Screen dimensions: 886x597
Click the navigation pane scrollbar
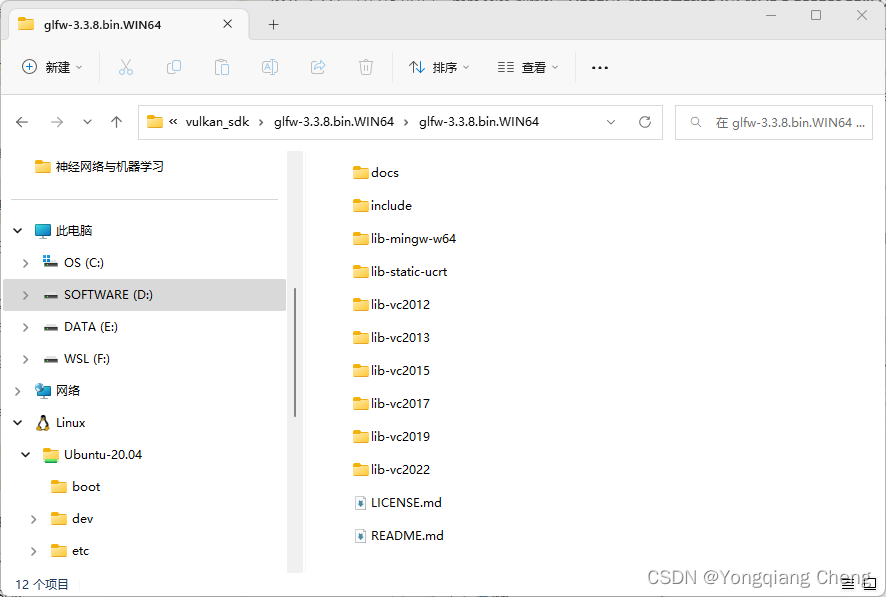295,352
